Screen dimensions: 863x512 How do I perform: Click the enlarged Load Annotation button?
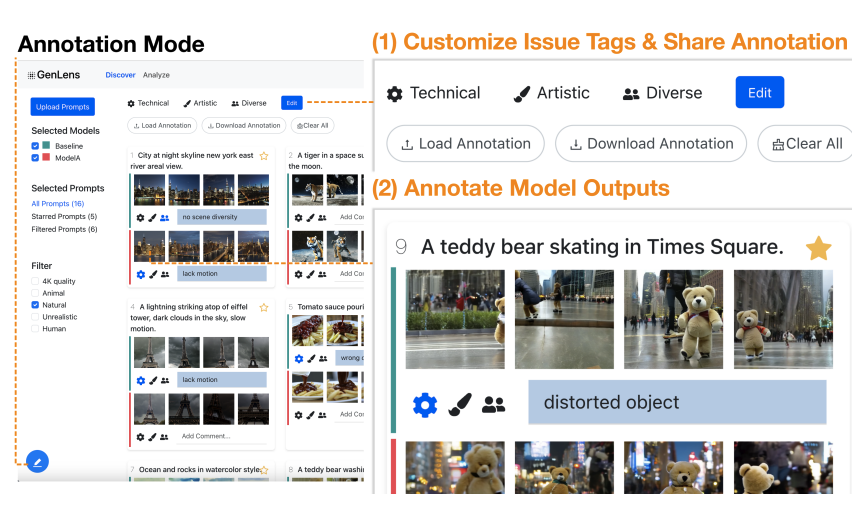click(466, 144)
